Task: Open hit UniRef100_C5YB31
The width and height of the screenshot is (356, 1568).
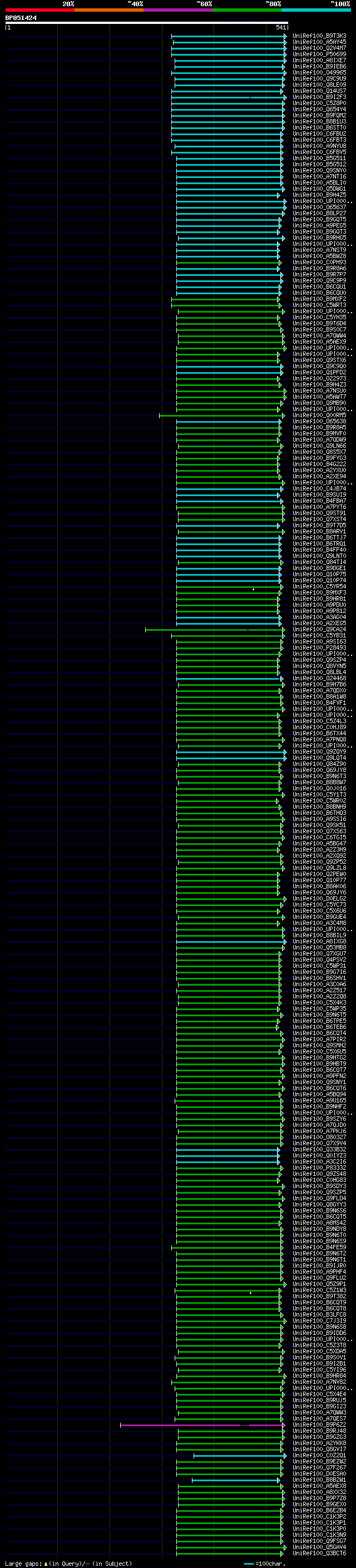Action: (x=319, y=635)
